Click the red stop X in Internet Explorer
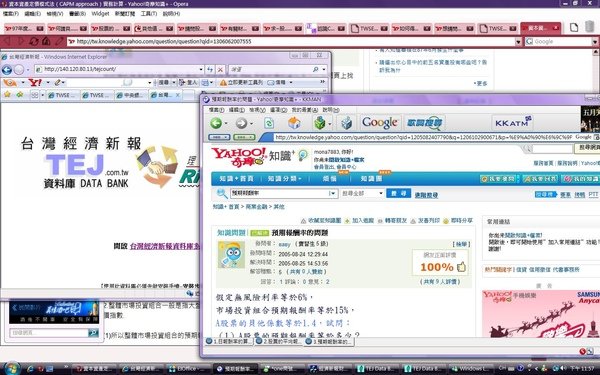Image resolution: width=600 pixels, height=375 pixels. 220,70
